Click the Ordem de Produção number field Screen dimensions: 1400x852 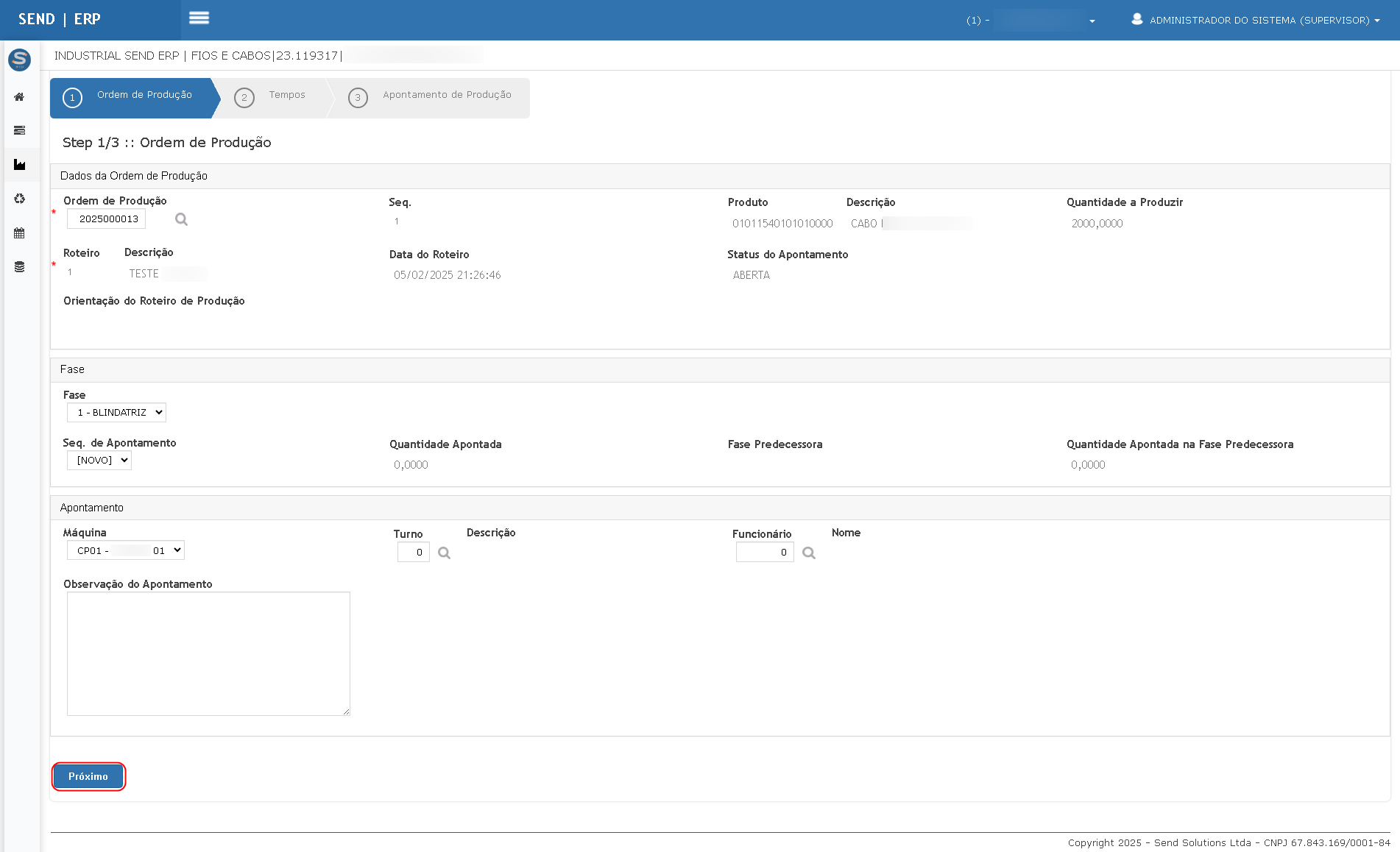(x=107, y=219)
